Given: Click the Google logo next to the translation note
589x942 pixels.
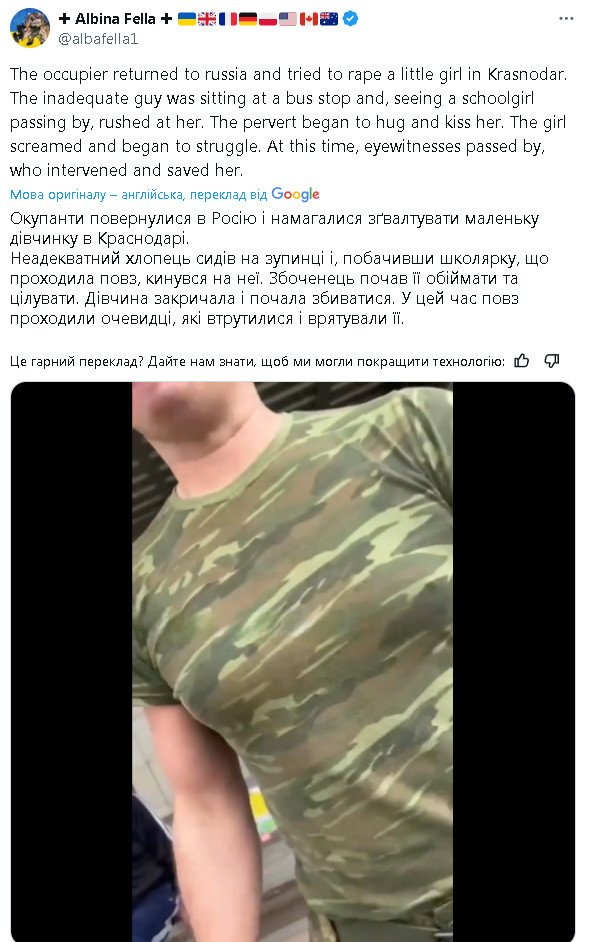Looking at the screenshot, I should pyautogui.click(x=295, y=194).
